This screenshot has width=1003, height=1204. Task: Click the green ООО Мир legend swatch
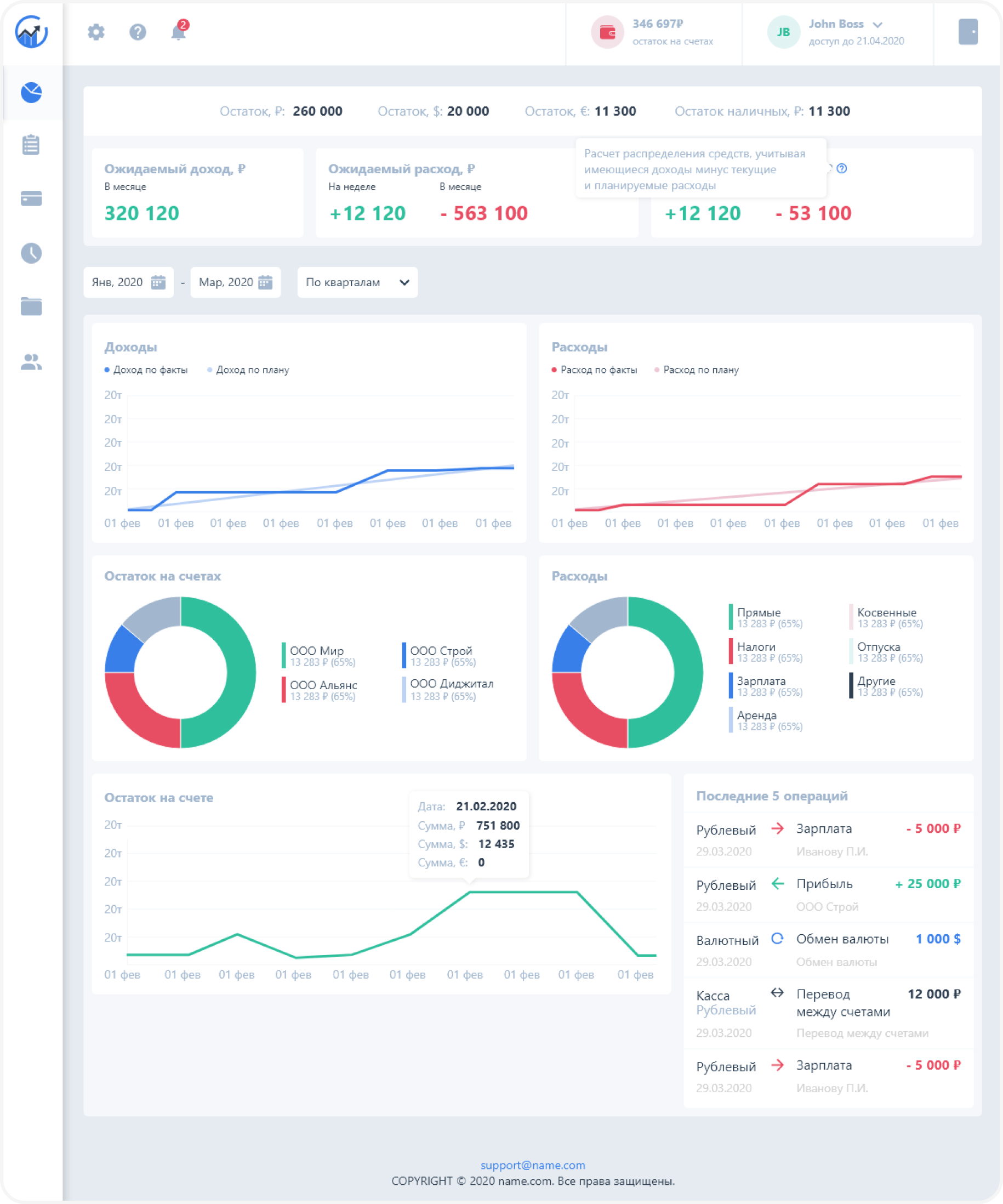pos(284,656)
